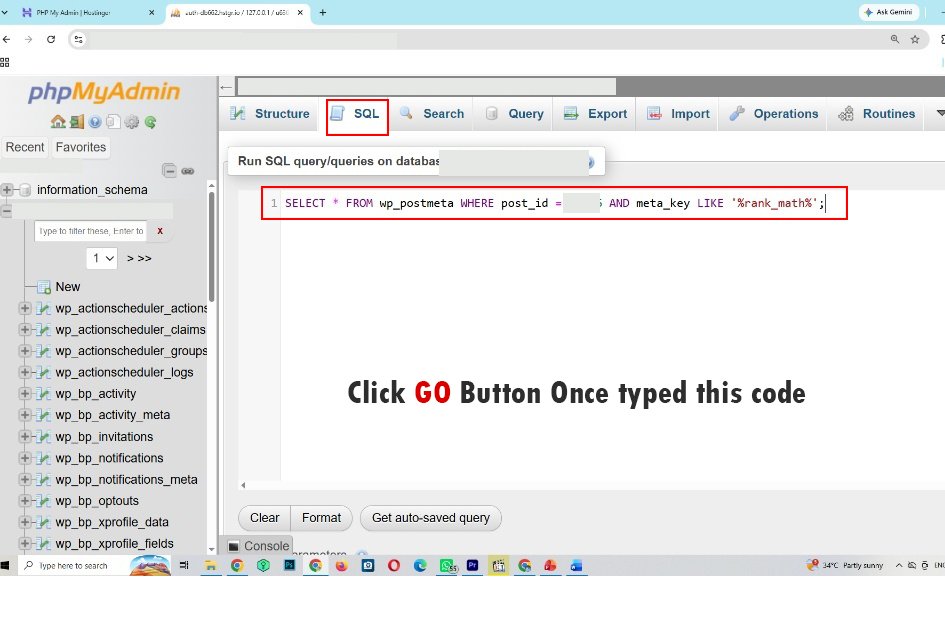
Task: Jump to last page of tables
Action: (x=145, y=258)
